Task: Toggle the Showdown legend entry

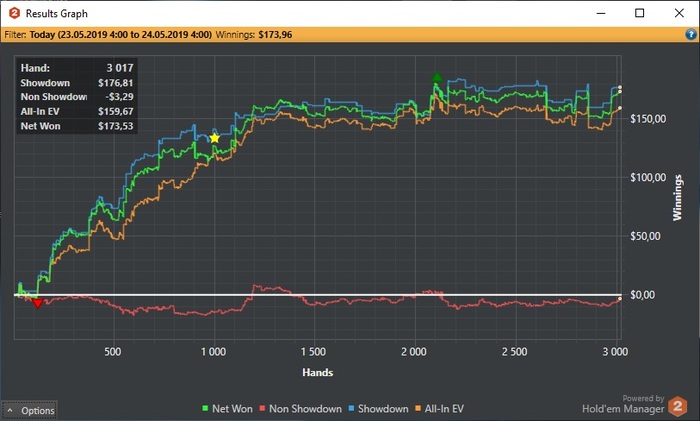Action: point(378,408)
